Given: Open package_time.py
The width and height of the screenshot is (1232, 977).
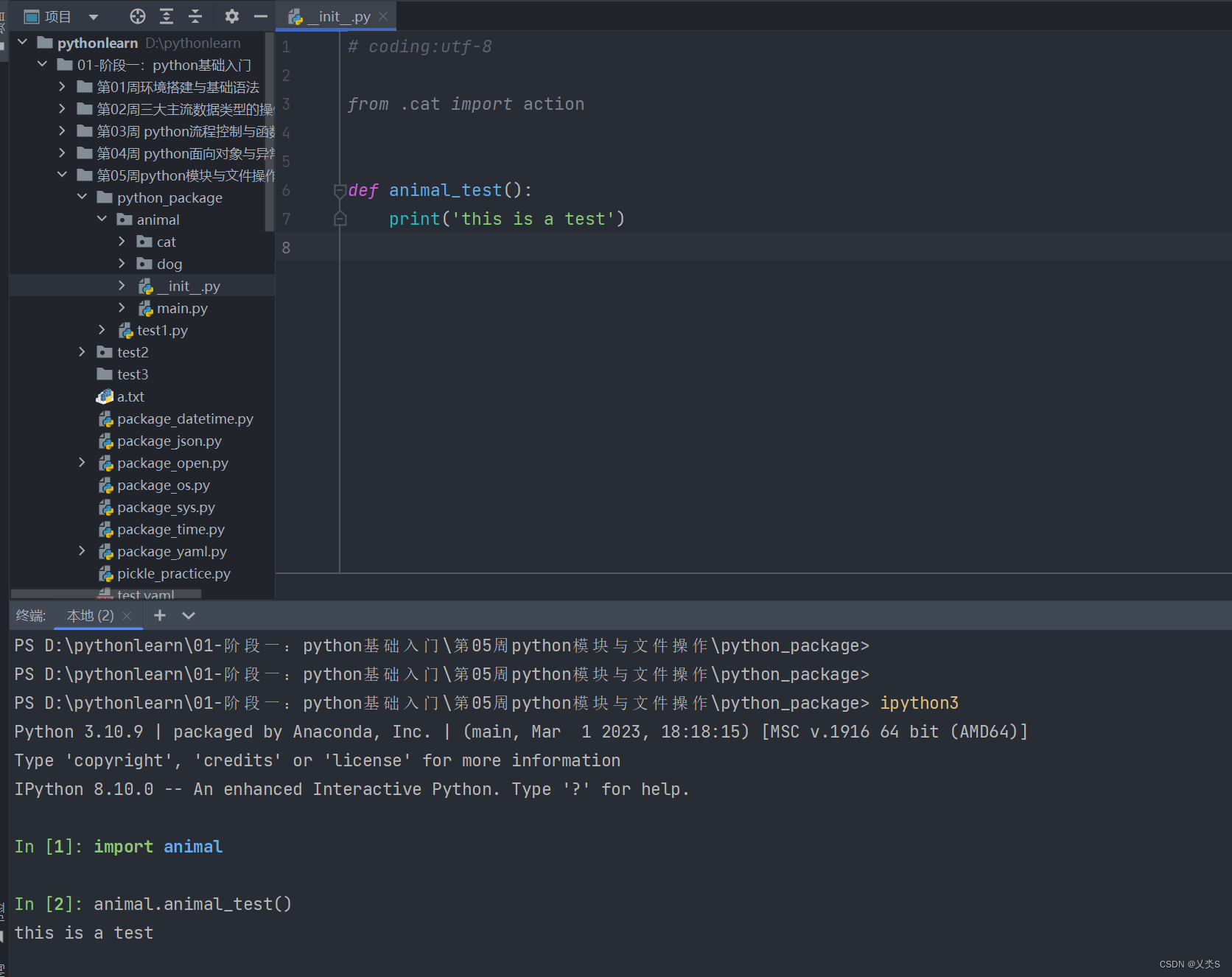Looking at the screenshot, I should (x=171, y=529).
